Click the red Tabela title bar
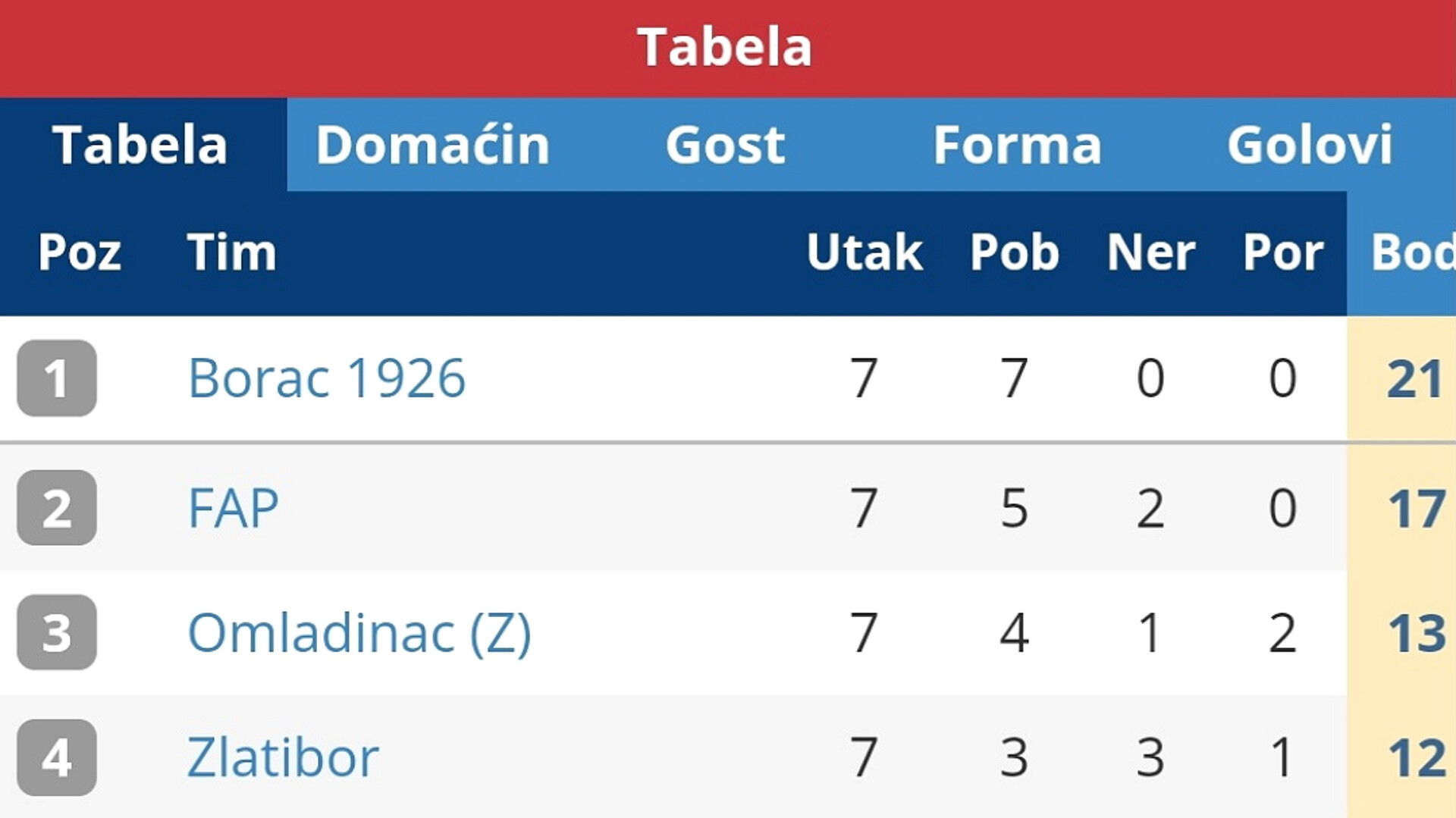Image resolution: width=1456 pixels, height=818 pixels. click(x=728, y=49)
